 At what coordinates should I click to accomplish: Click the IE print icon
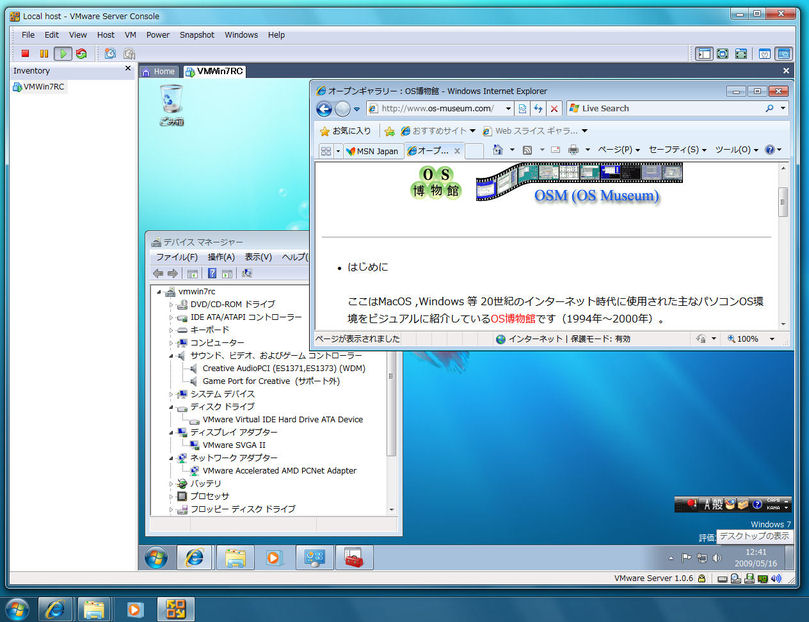click(573, 150)
